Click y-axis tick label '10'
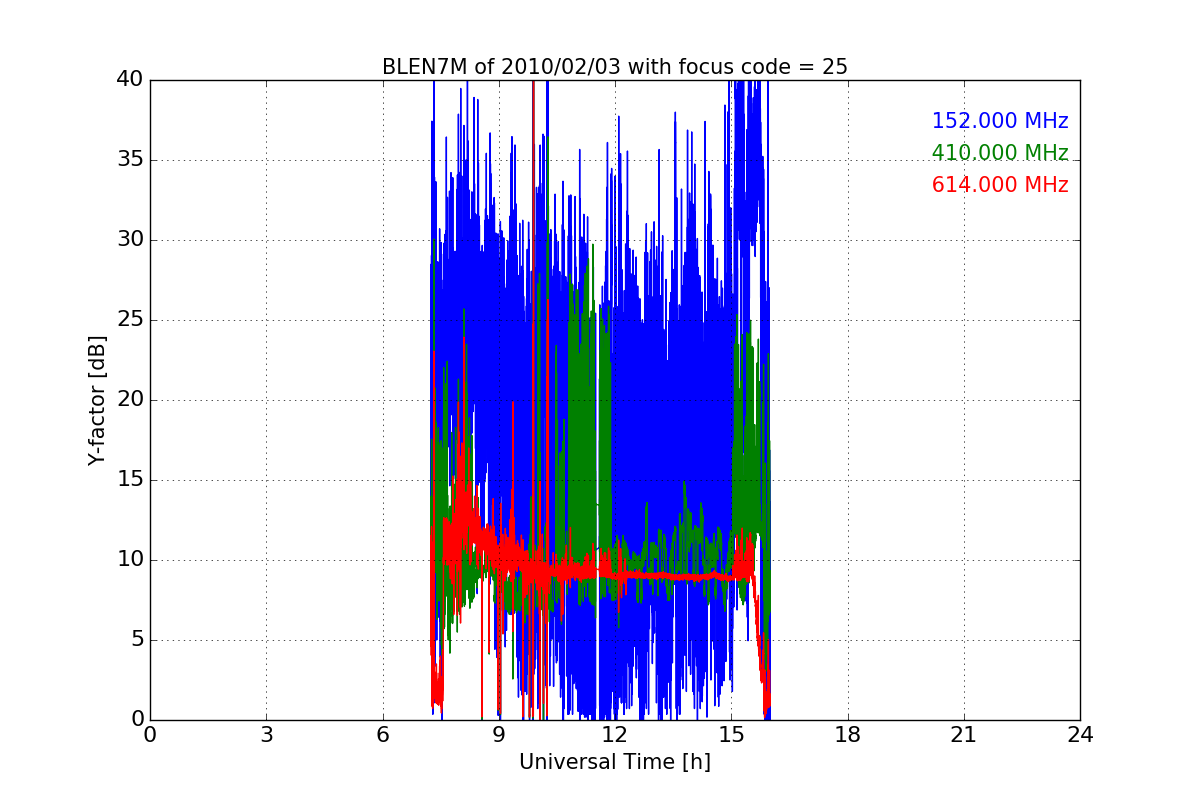Viewport: 1200px width, 800px height. tap(131, 560)
